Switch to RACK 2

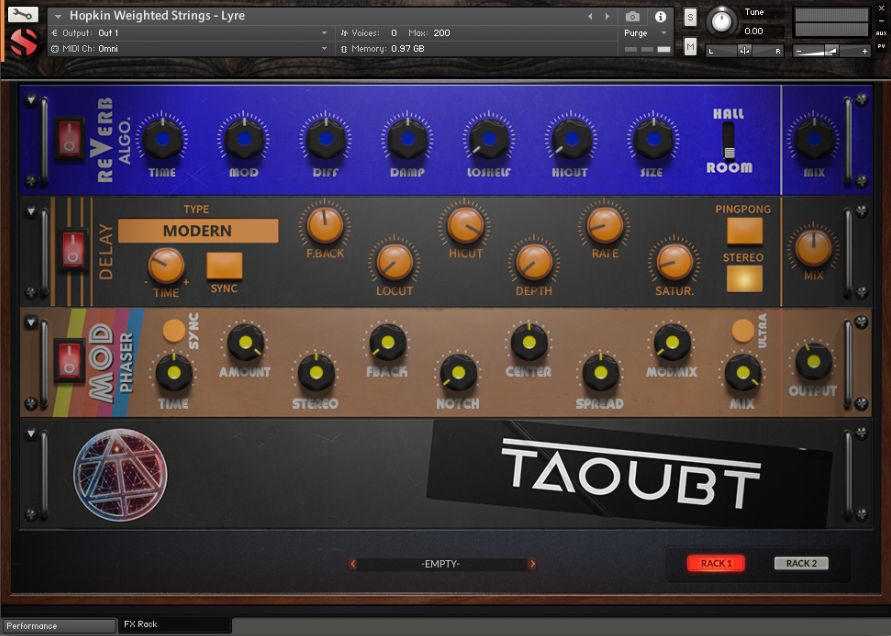click(x=800, y=563)
